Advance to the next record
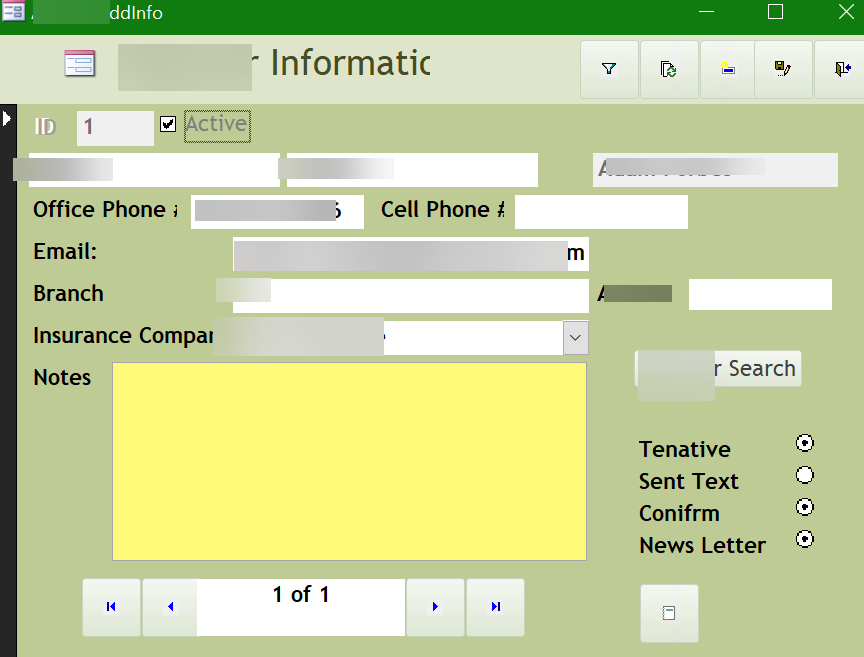The width and height of the screenshot is (864, 657). pos(435,607)
